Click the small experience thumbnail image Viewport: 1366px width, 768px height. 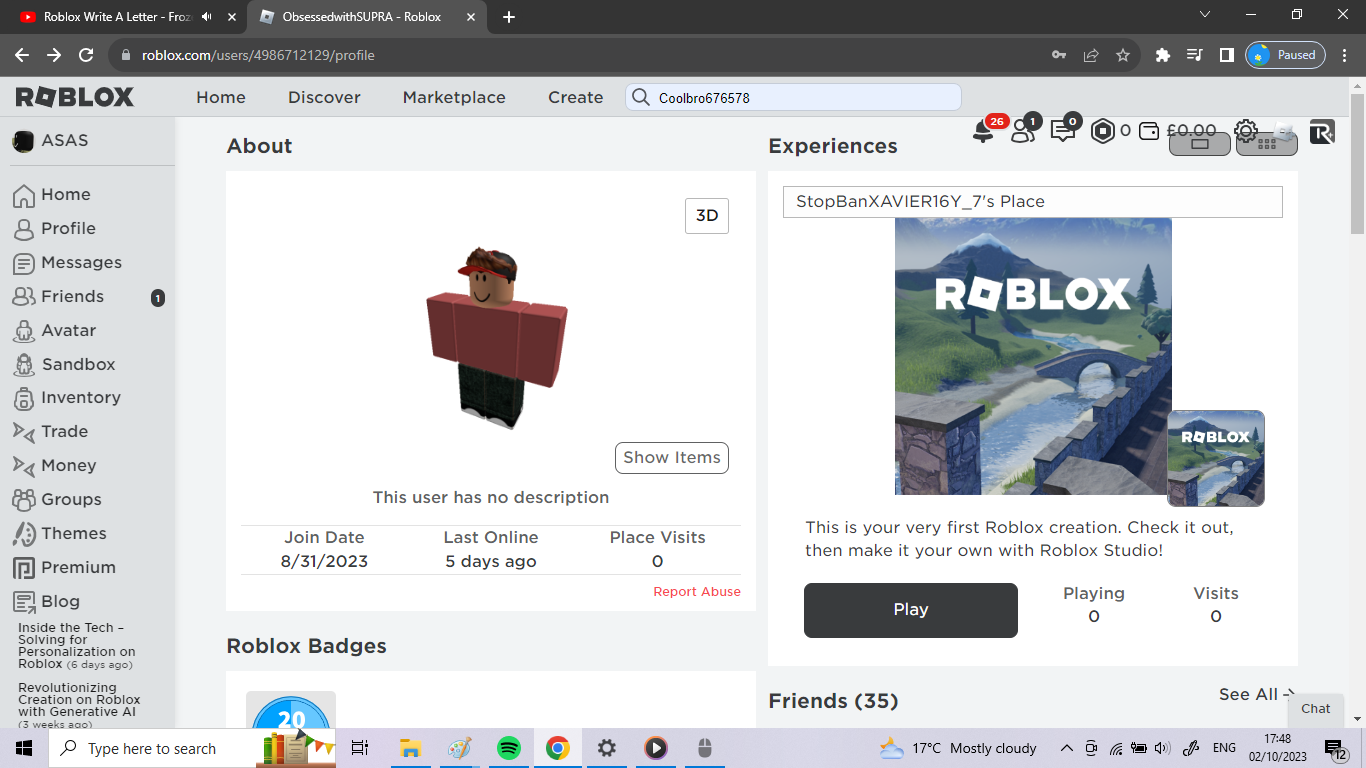coord(1216,458)
